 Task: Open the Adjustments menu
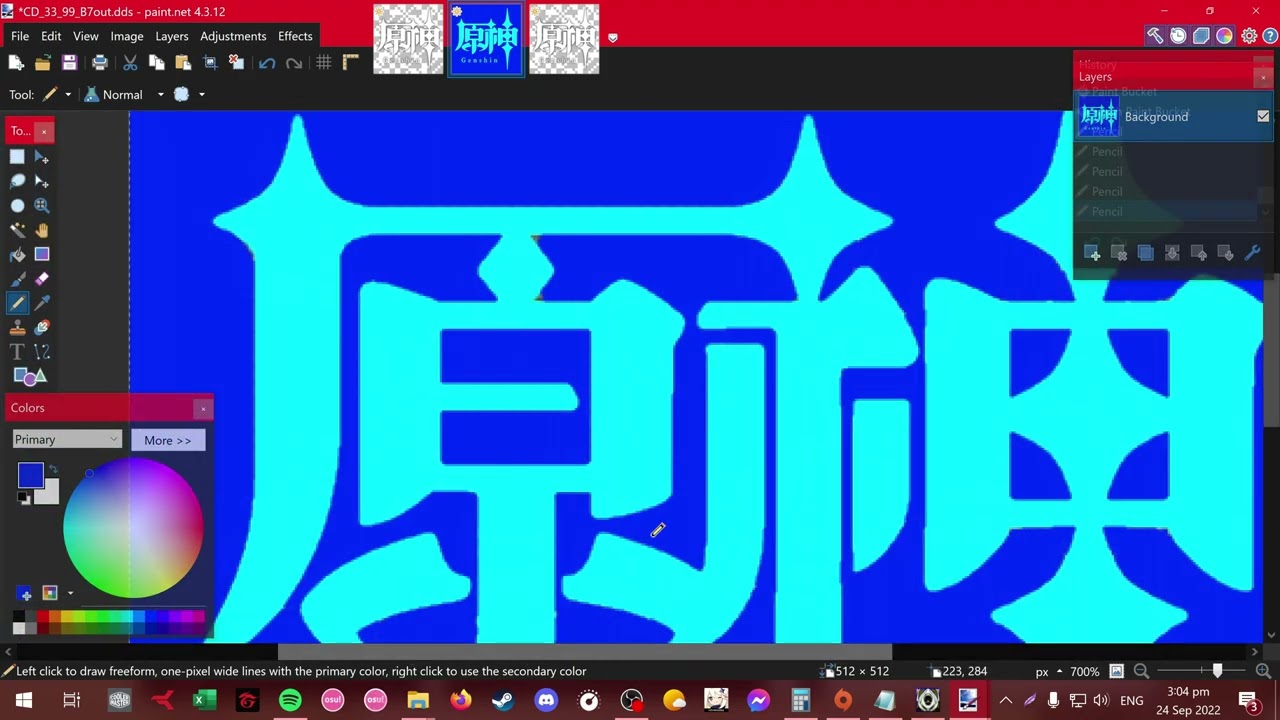[x=233, y=36]
